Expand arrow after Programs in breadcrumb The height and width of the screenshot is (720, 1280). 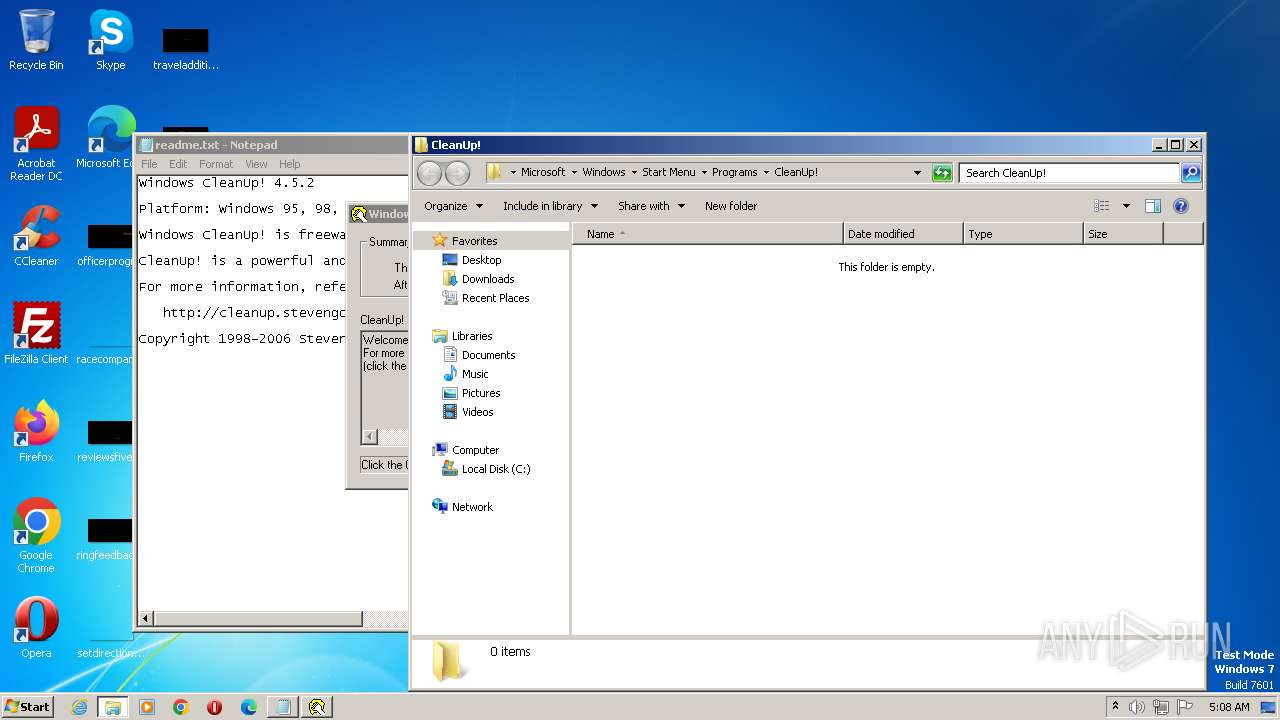(766, 172)
